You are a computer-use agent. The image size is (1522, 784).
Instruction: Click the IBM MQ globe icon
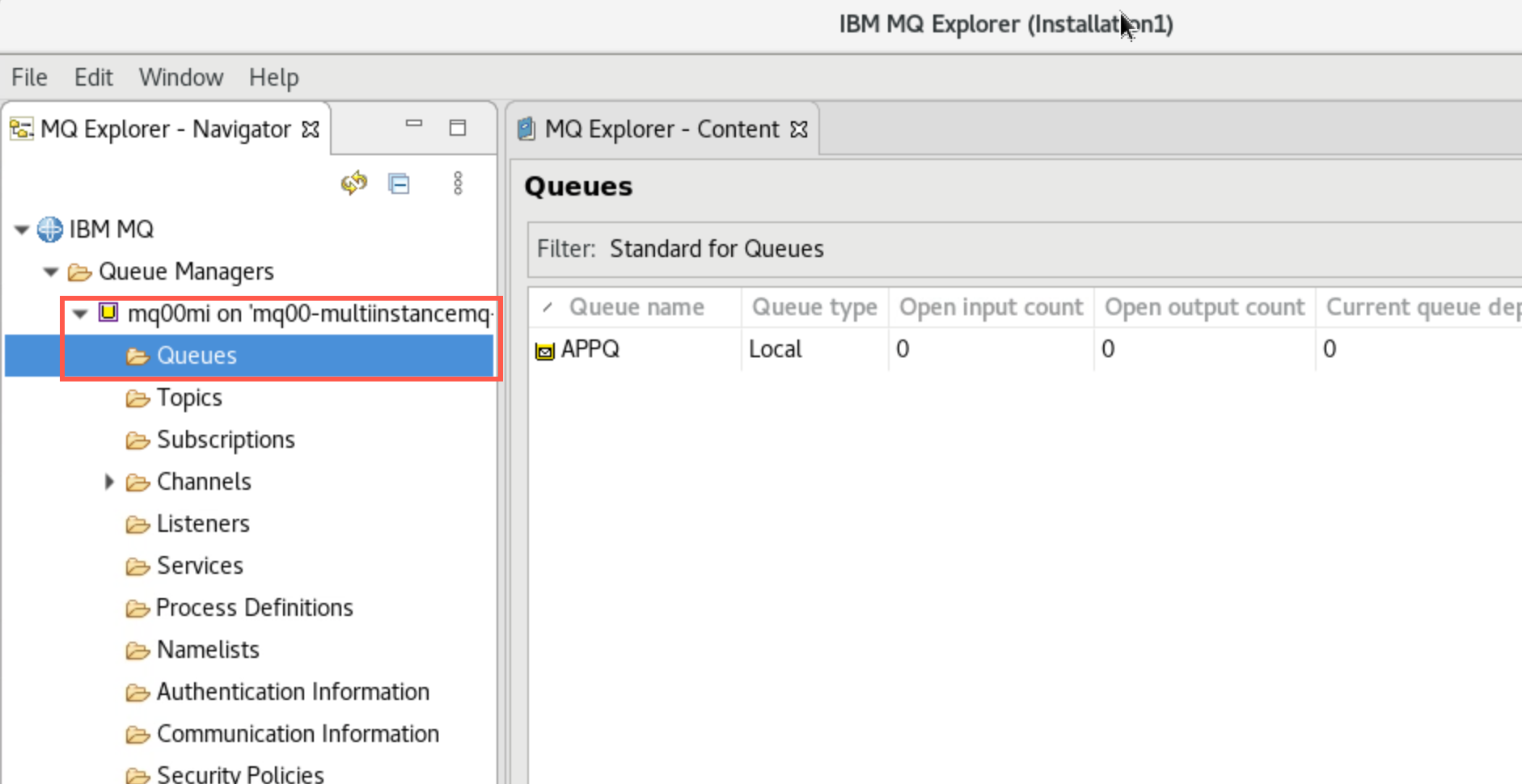point(50,230)
